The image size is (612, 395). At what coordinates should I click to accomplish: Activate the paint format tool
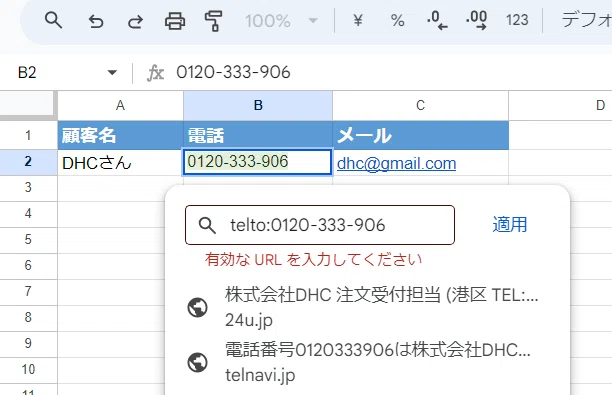coord(213,21)
